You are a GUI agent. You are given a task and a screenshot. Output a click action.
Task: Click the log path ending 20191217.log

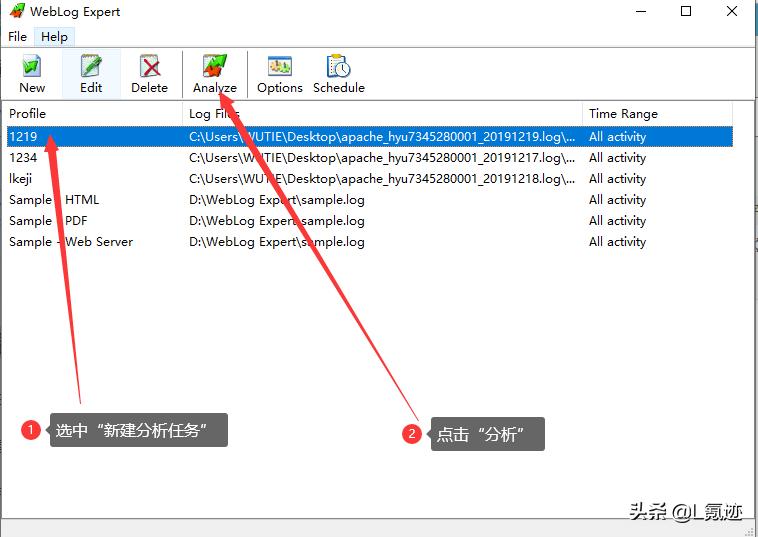[382, 158]
